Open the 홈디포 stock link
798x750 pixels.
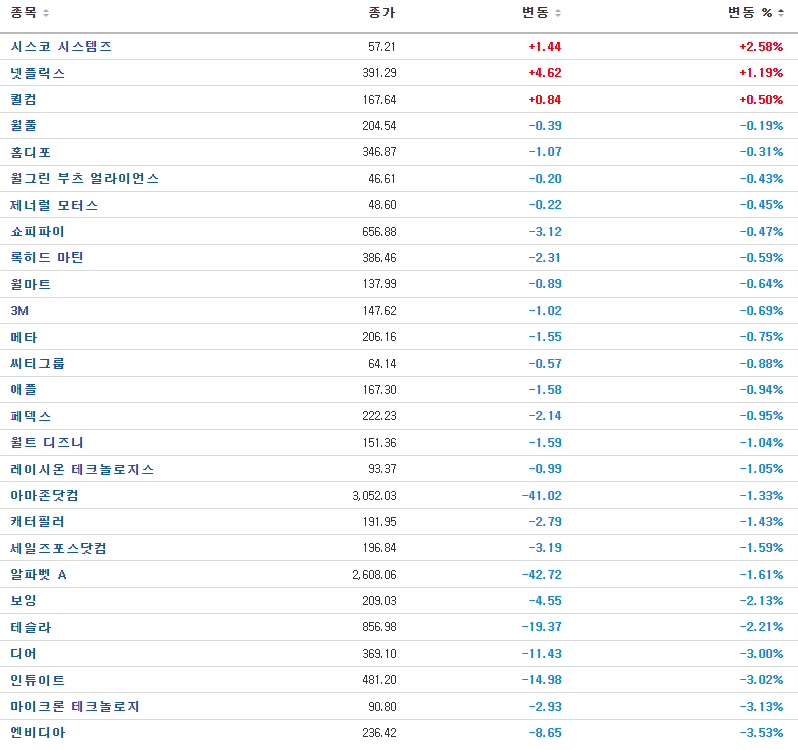click(x=31, y=152)
